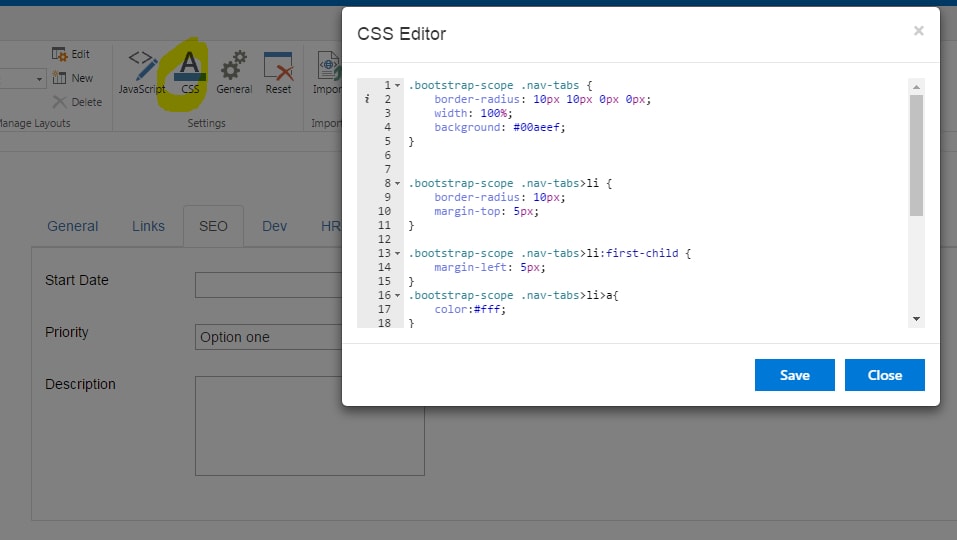957x540 pixels.
Task: Click editor scrollbar down arrow
Action: click(916, 319)
